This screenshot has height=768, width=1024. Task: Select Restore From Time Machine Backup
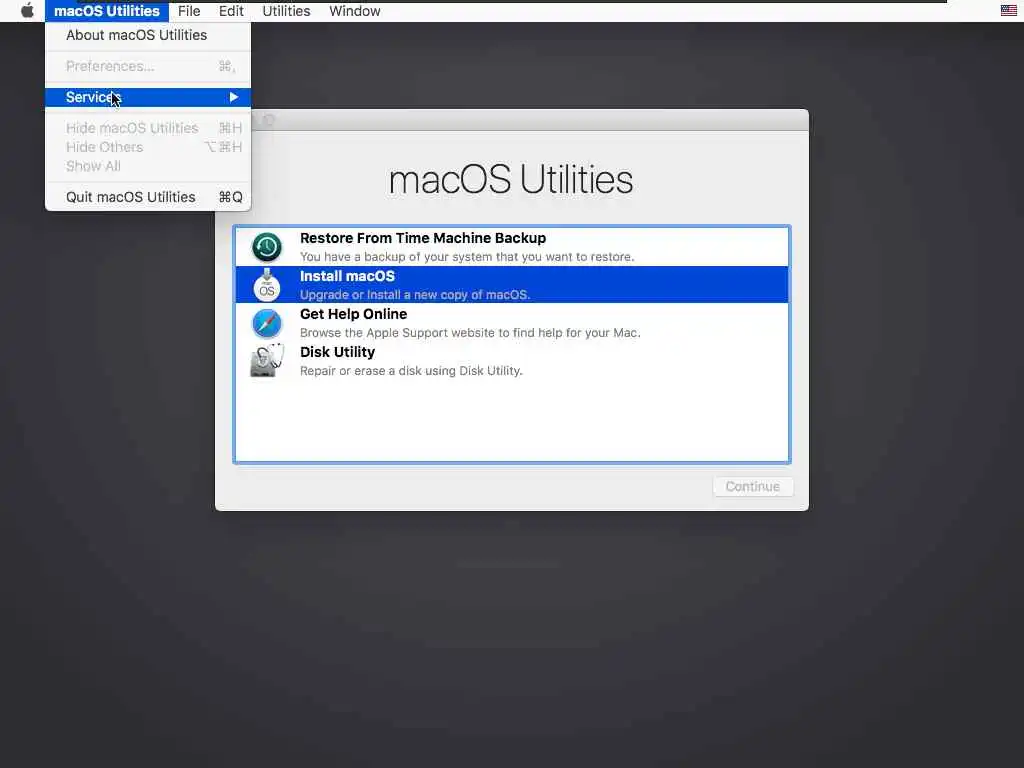512,247
